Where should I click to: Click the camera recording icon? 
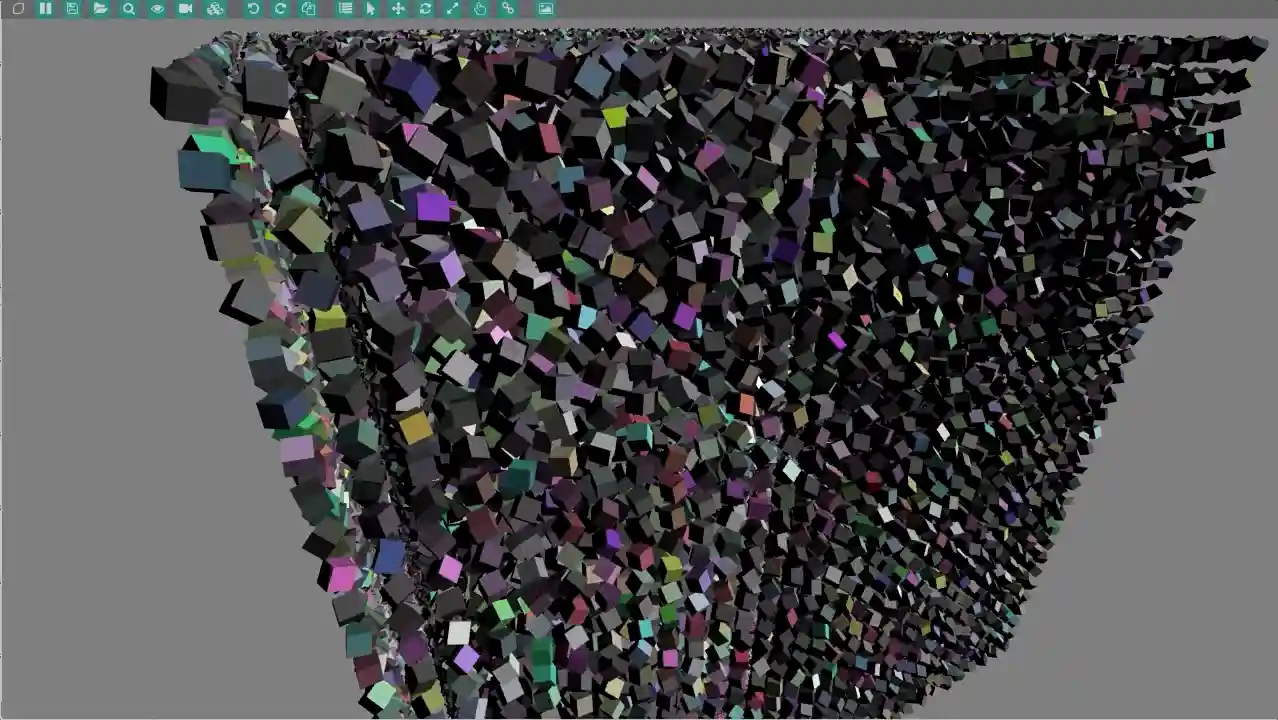tap(184, 9)
